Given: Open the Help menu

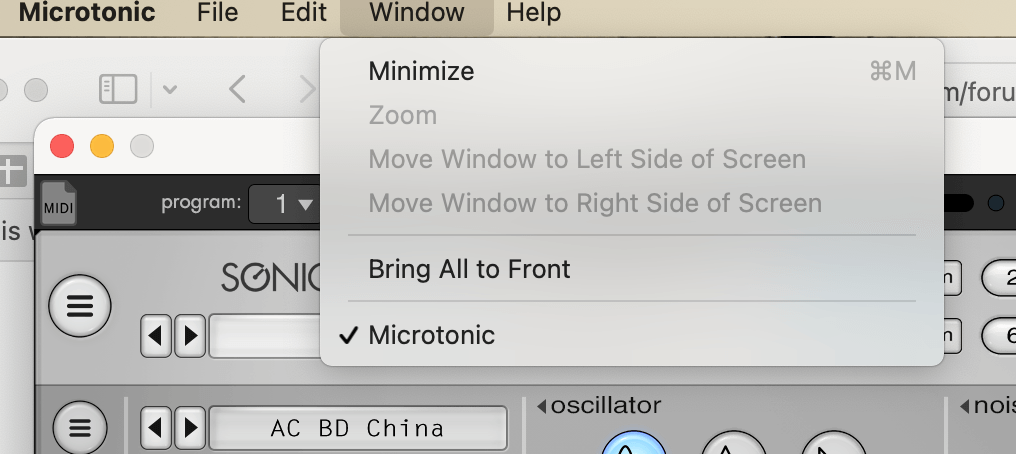Looking at the screenshot, I should coord(533,12).
